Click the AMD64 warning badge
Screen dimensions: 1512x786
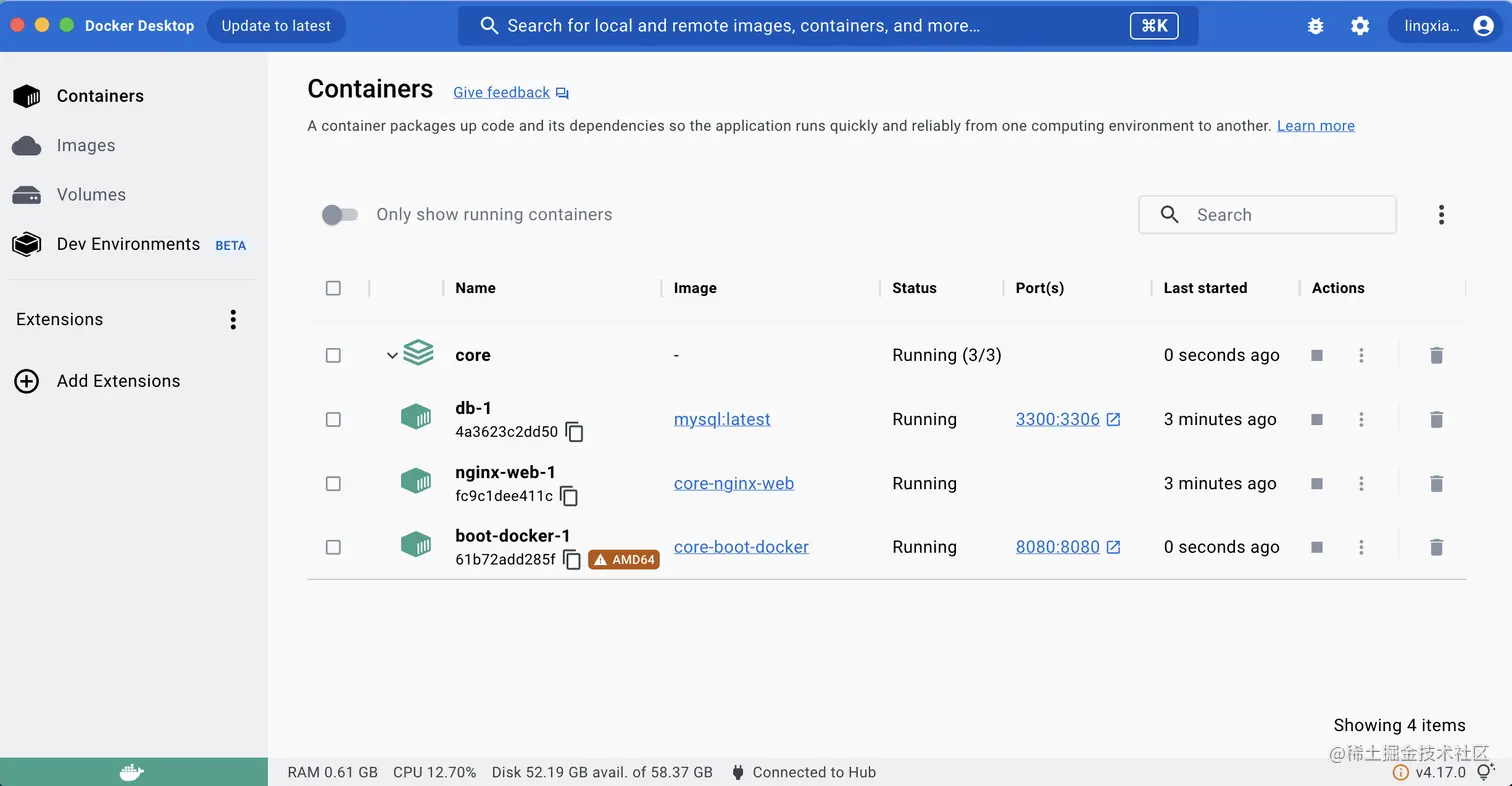click(x=624, y=560)
